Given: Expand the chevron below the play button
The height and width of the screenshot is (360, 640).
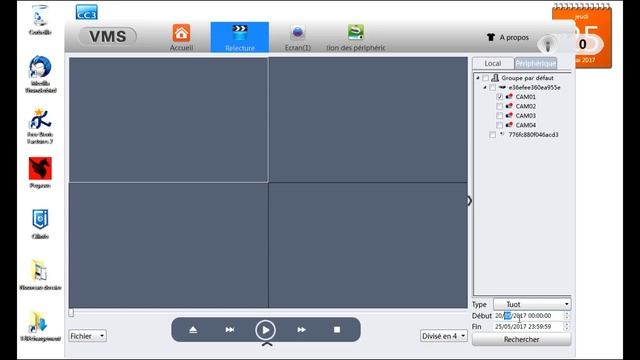Looking at the screenshot, I should pos(267,344).
